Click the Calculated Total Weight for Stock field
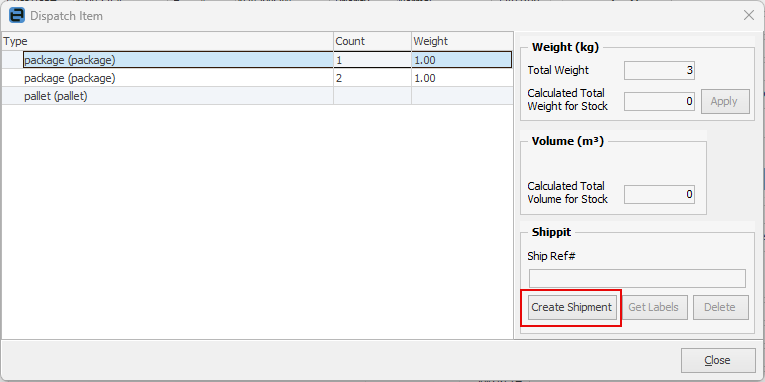 pyautogui.click(x=659, y=101)
